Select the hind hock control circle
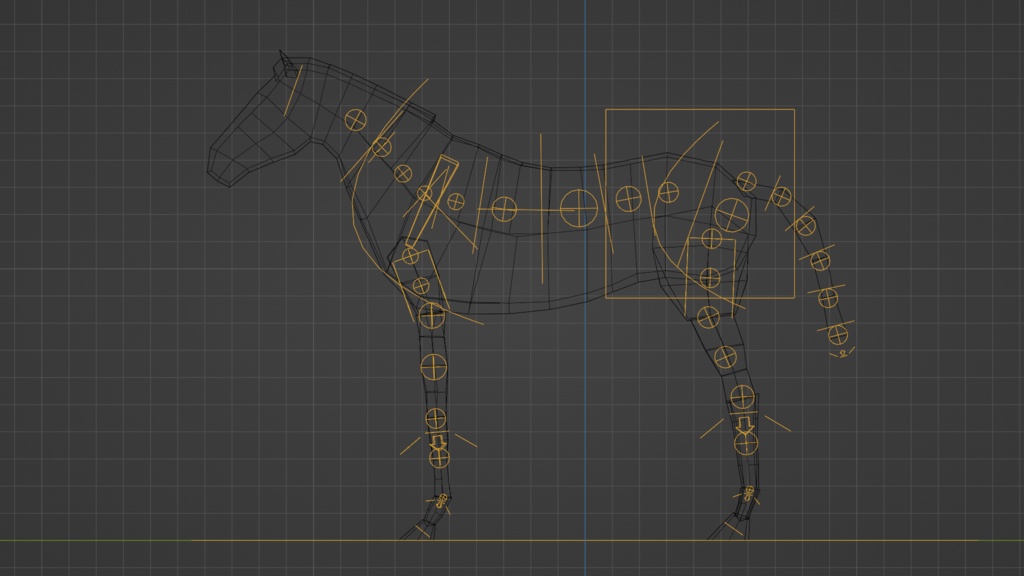The width and height of the screenshot is (1024, 576). click(744, 394)
